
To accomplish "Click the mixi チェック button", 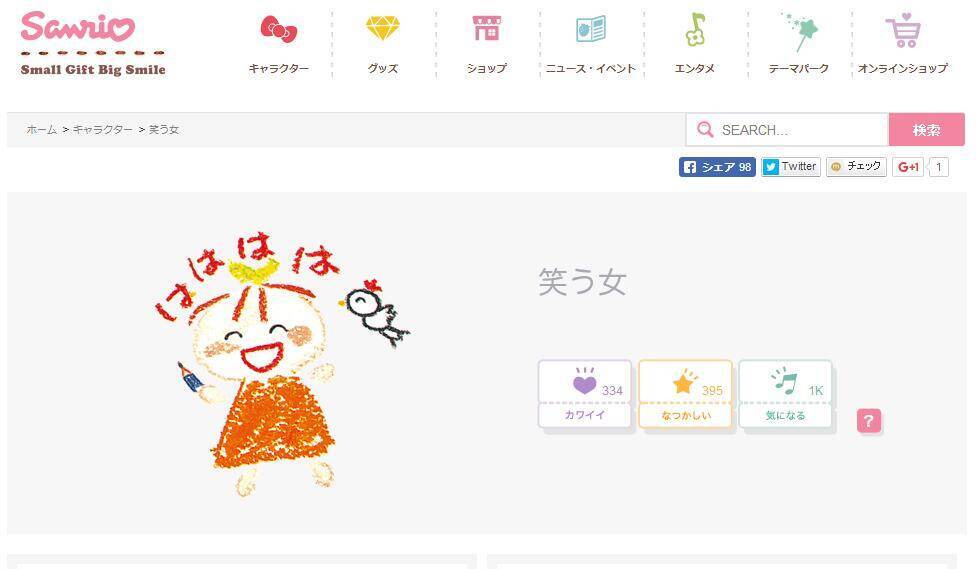I will 856,167.
